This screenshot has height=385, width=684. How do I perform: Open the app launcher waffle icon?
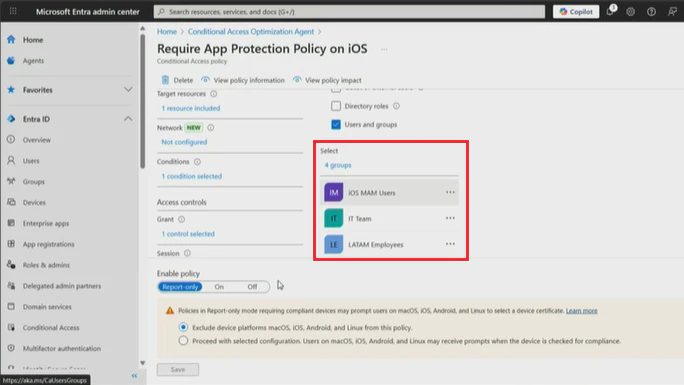coord(13,11)
